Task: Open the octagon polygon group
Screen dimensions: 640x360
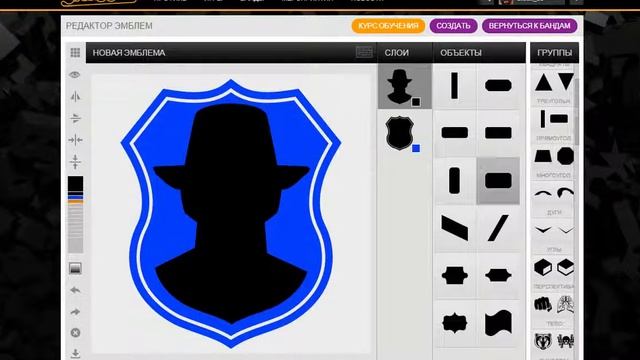Action: pos(566,156)
